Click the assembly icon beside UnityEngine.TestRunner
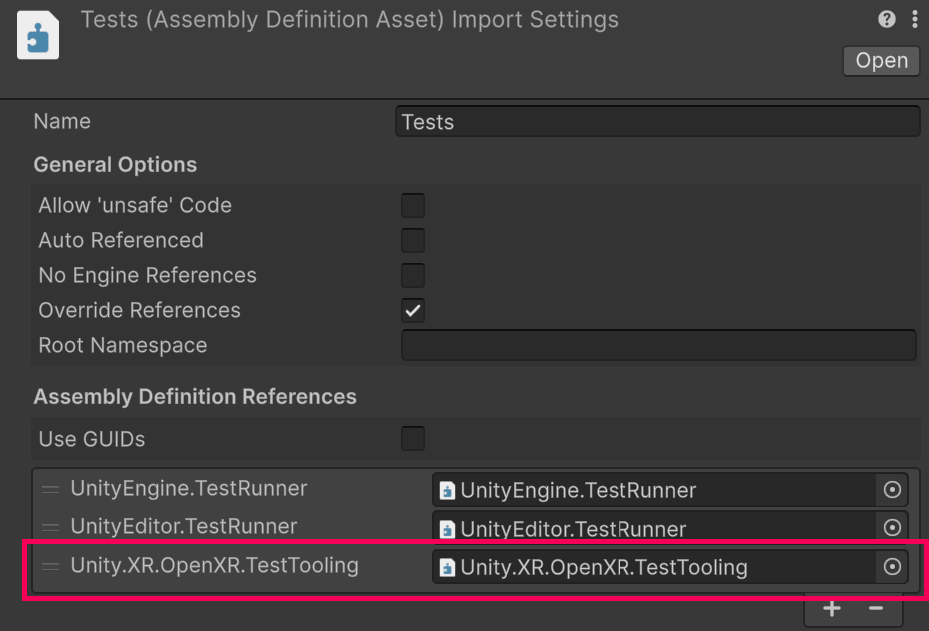This screenshot has width=929, height=631. (x=447, y=490)
